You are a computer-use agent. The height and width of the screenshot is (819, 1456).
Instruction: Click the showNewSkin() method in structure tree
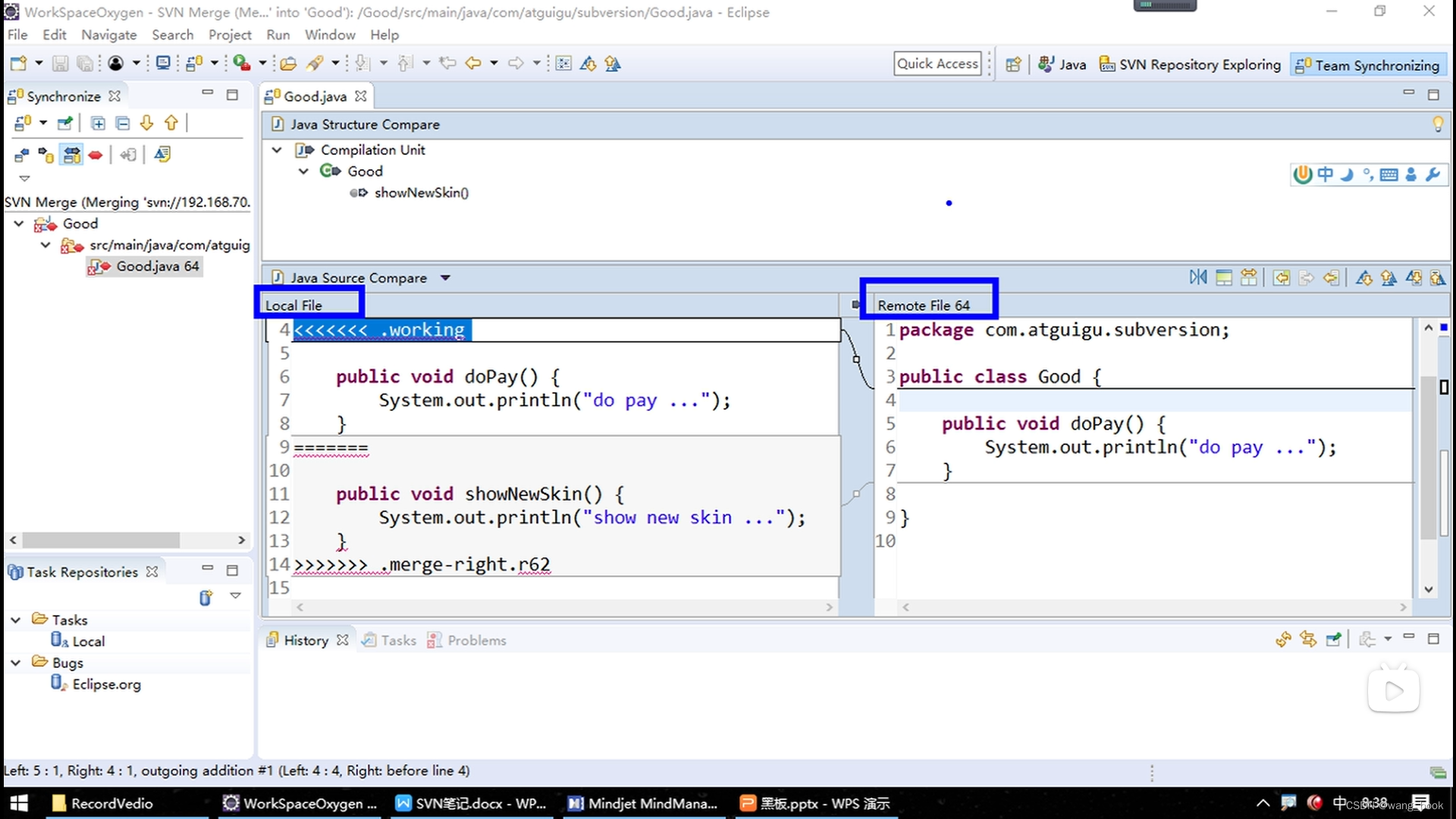[420, 192]
